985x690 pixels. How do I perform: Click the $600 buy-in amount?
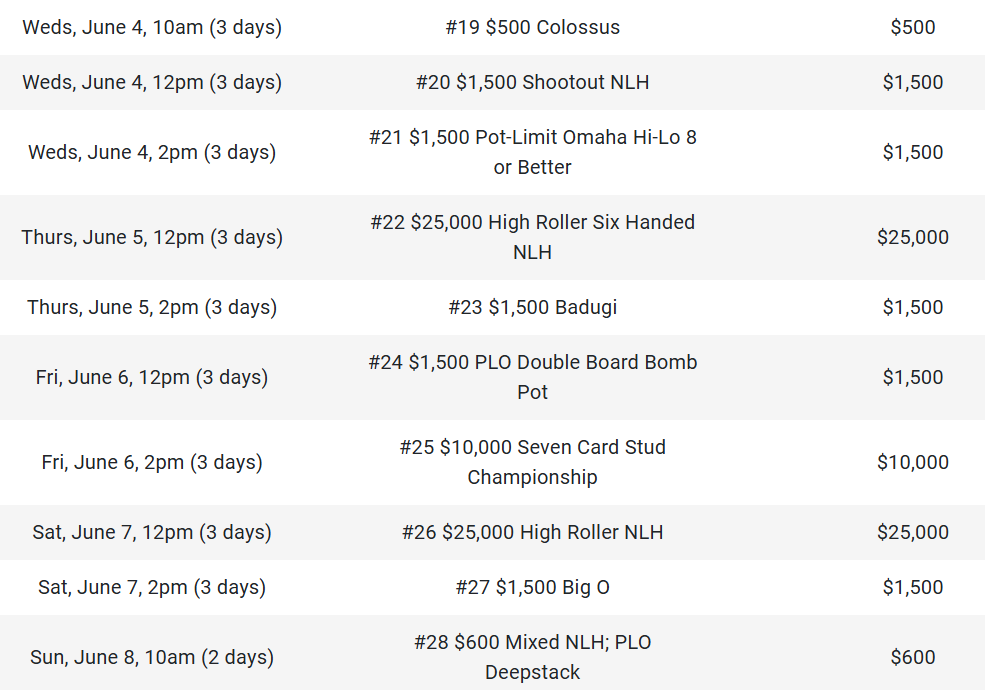point(912,657)
